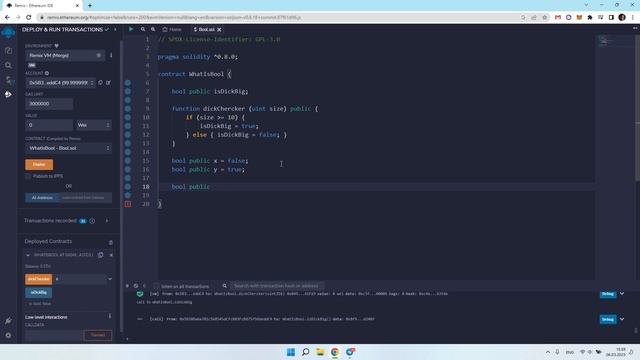Toggle the terminal panel collapse arrow
The height and width of the screenshot is (360, 640).
(127, 286)
